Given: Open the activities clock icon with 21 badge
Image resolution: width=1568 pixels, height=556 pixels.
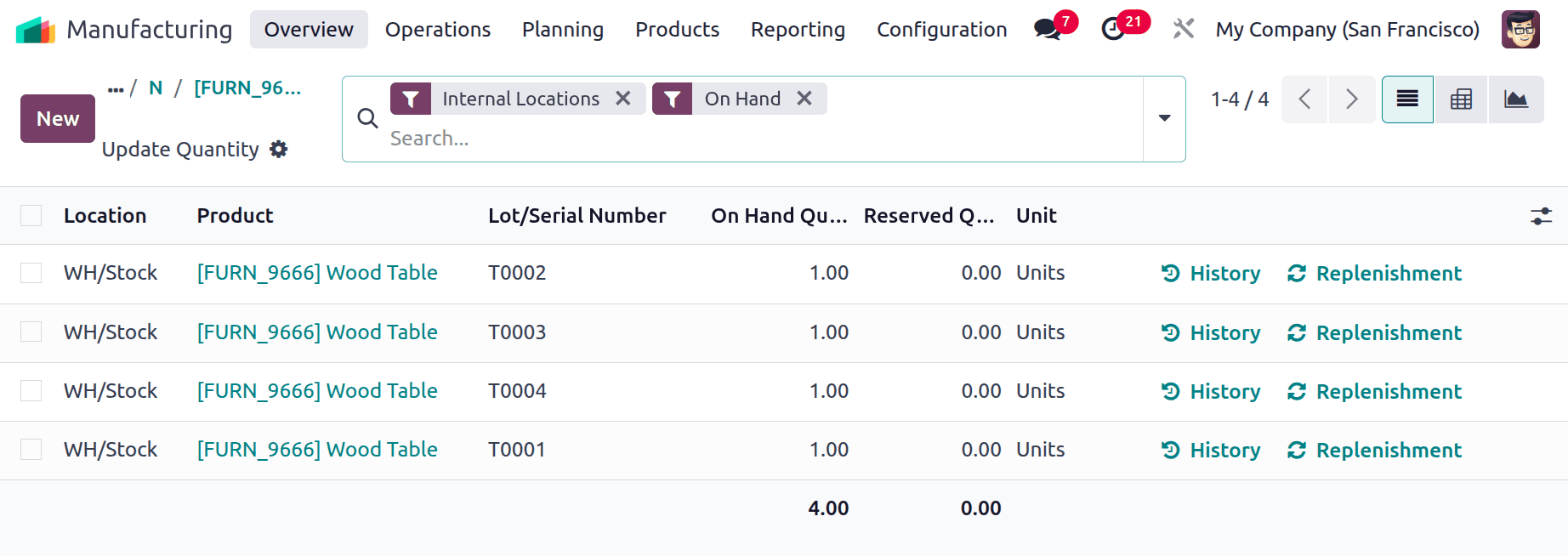Looking at the screenshot, I should tap(1113, 30).
